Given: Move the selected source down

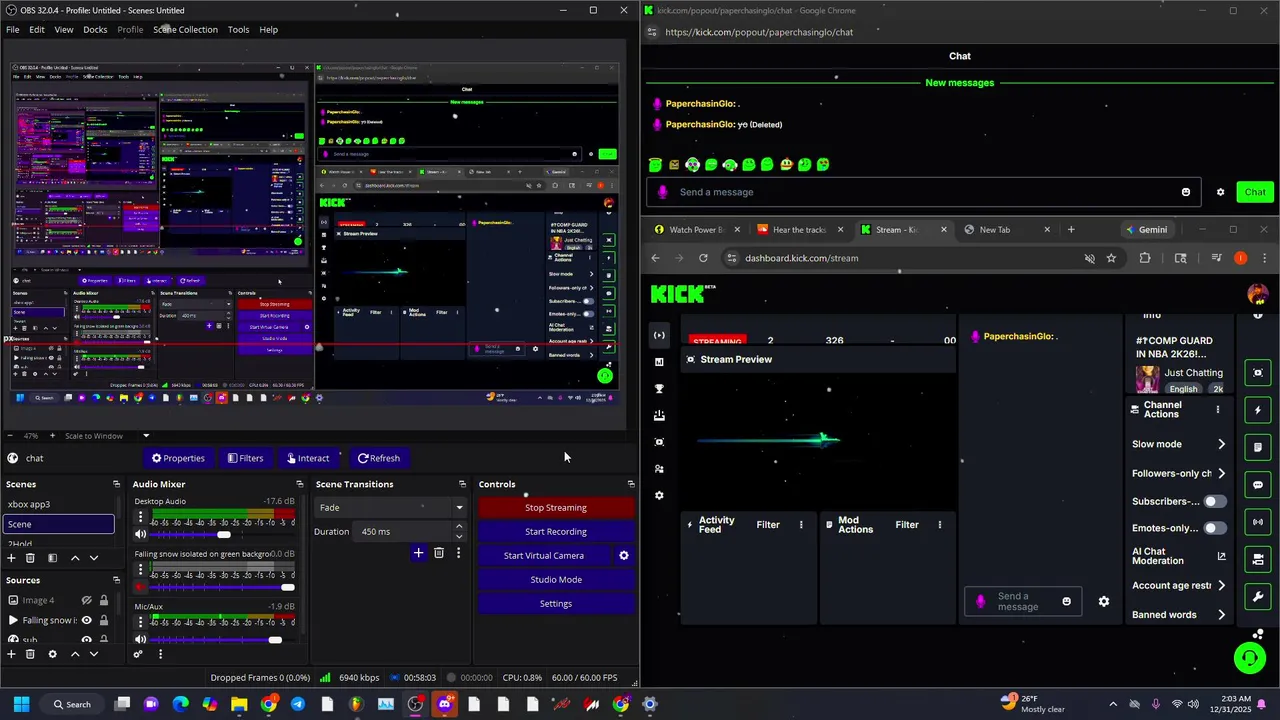Looking at the screenshot, I should point(94,654).
